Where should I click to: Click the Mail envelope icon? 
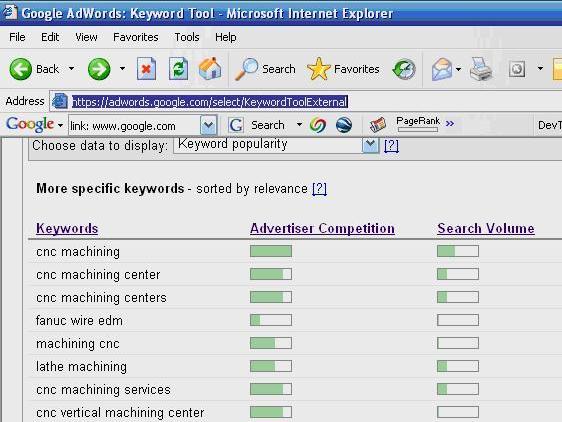(442, 69)
